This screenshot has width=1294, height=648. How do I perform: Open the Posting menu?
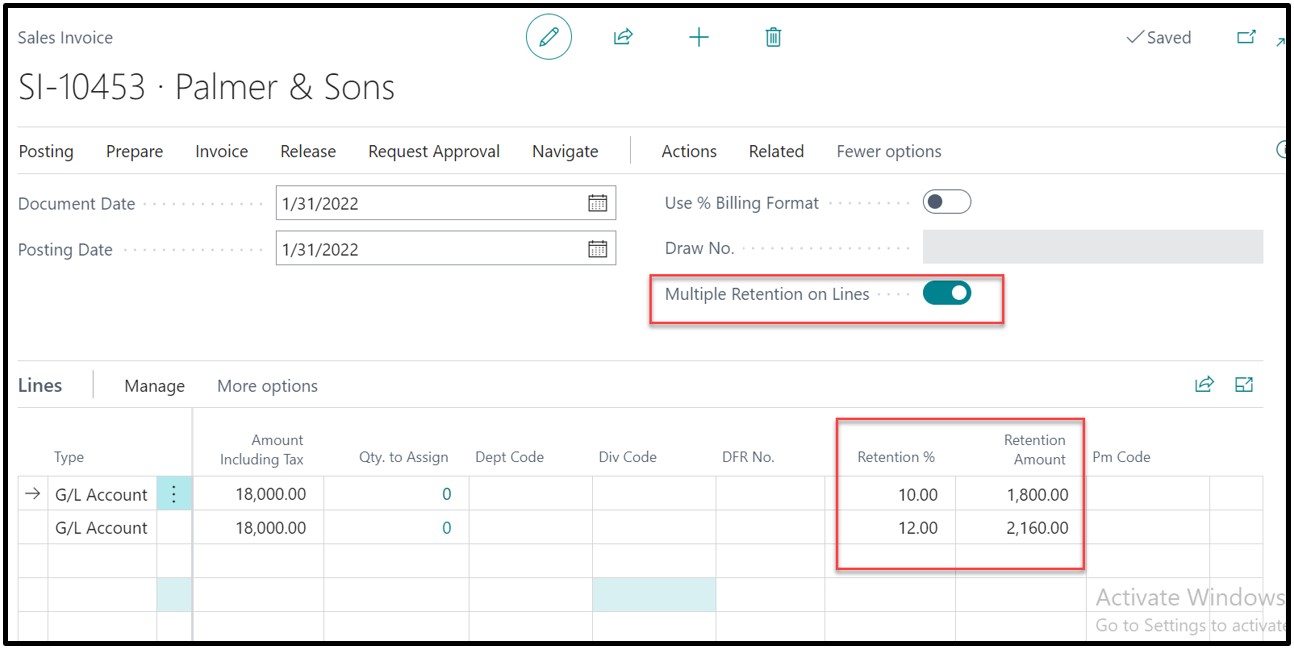pos(46,152)
